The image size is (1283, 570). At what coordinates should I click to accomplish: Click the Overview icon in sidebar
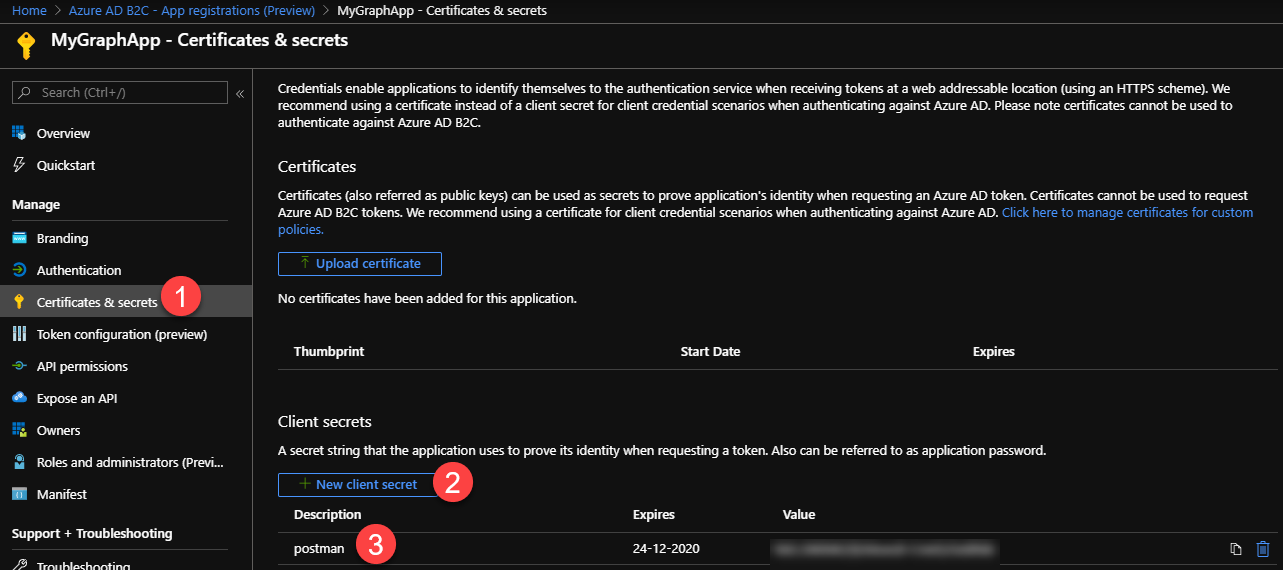(x=19, y=133)
